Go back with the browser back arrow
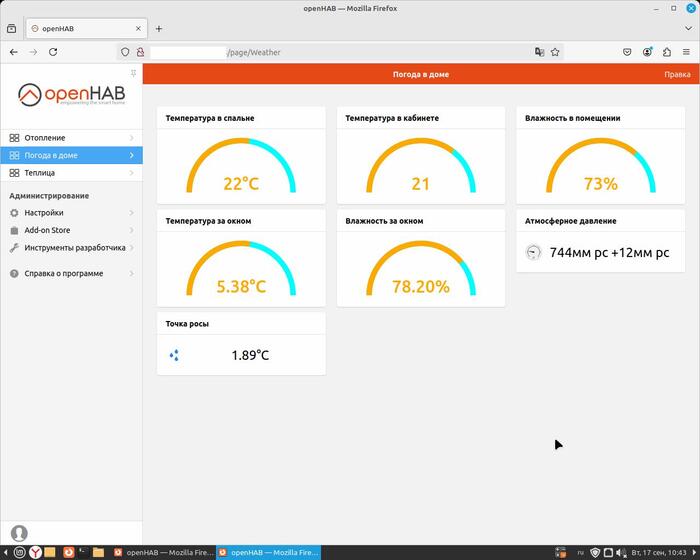This screenshot has width=700, height=560. tap(14, 52)
